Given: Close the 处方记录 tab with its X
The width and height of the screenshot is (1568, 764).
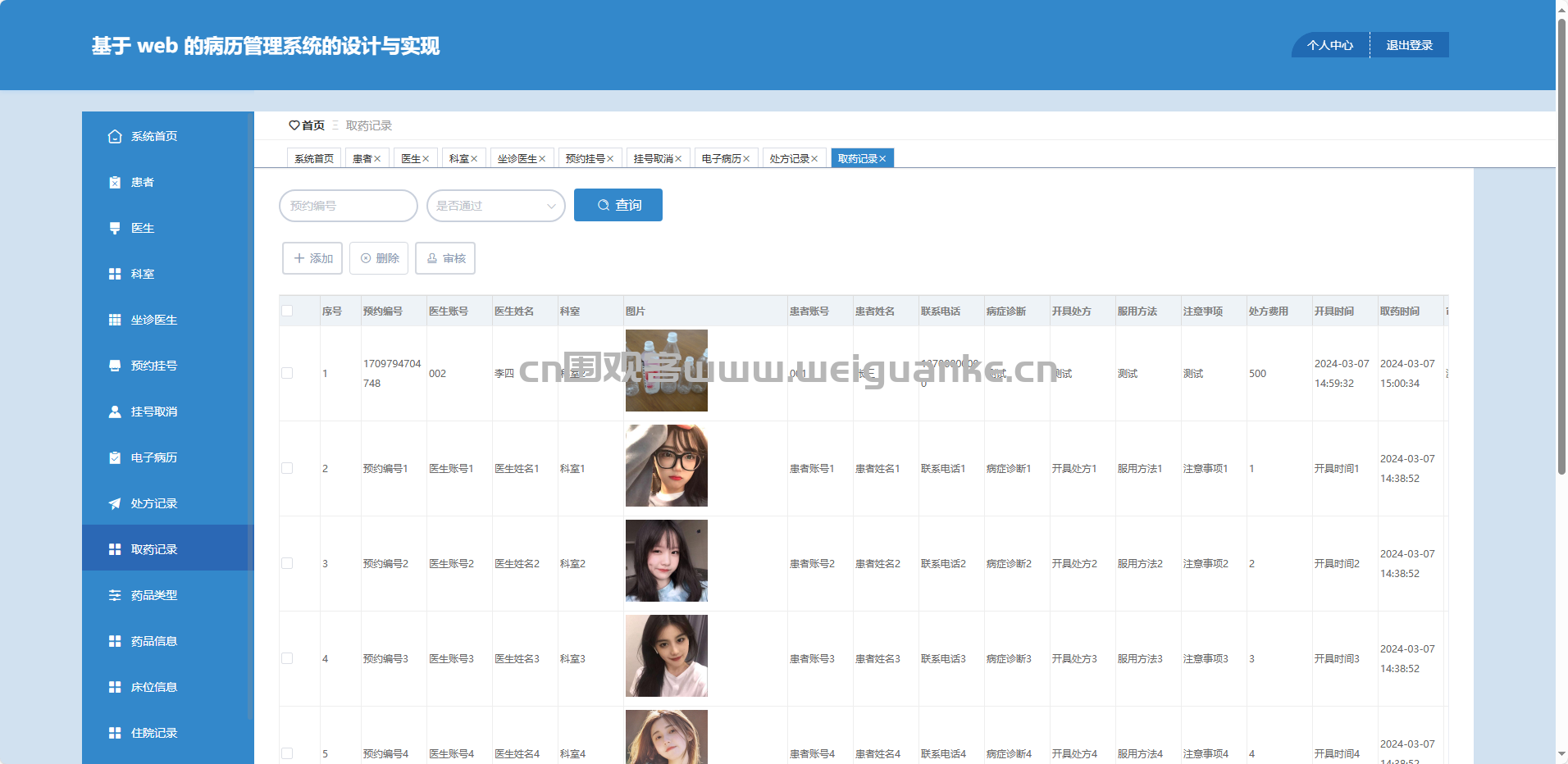Looking at the screenshot, I should (814, 159).
